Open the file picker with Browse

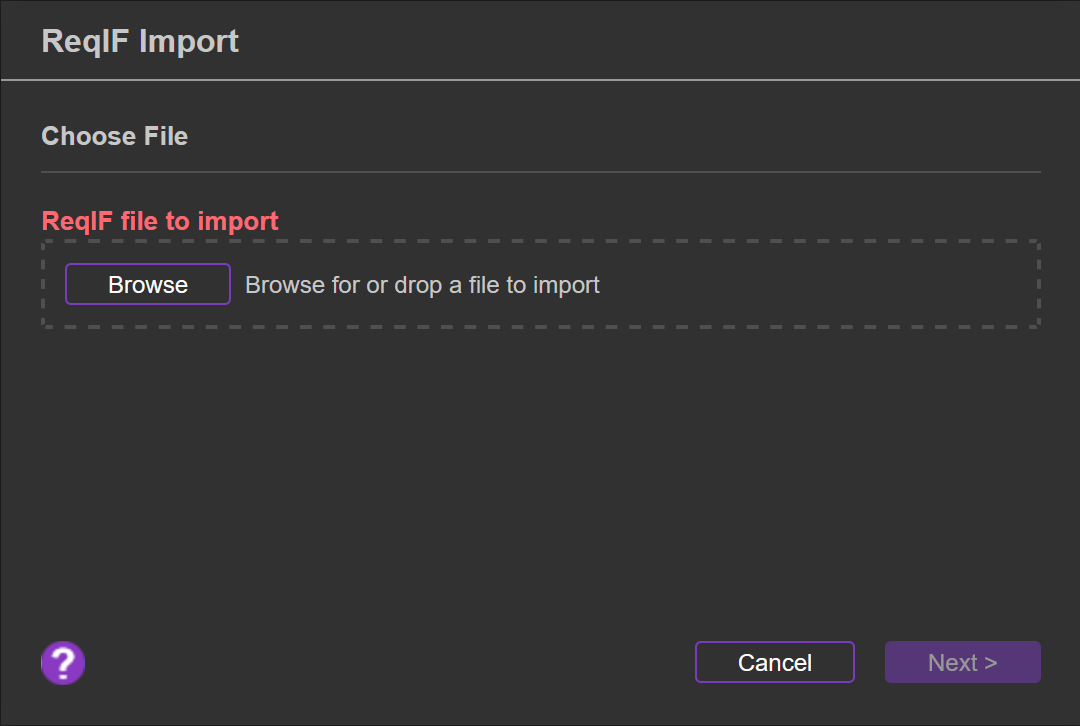pos(148,284)
